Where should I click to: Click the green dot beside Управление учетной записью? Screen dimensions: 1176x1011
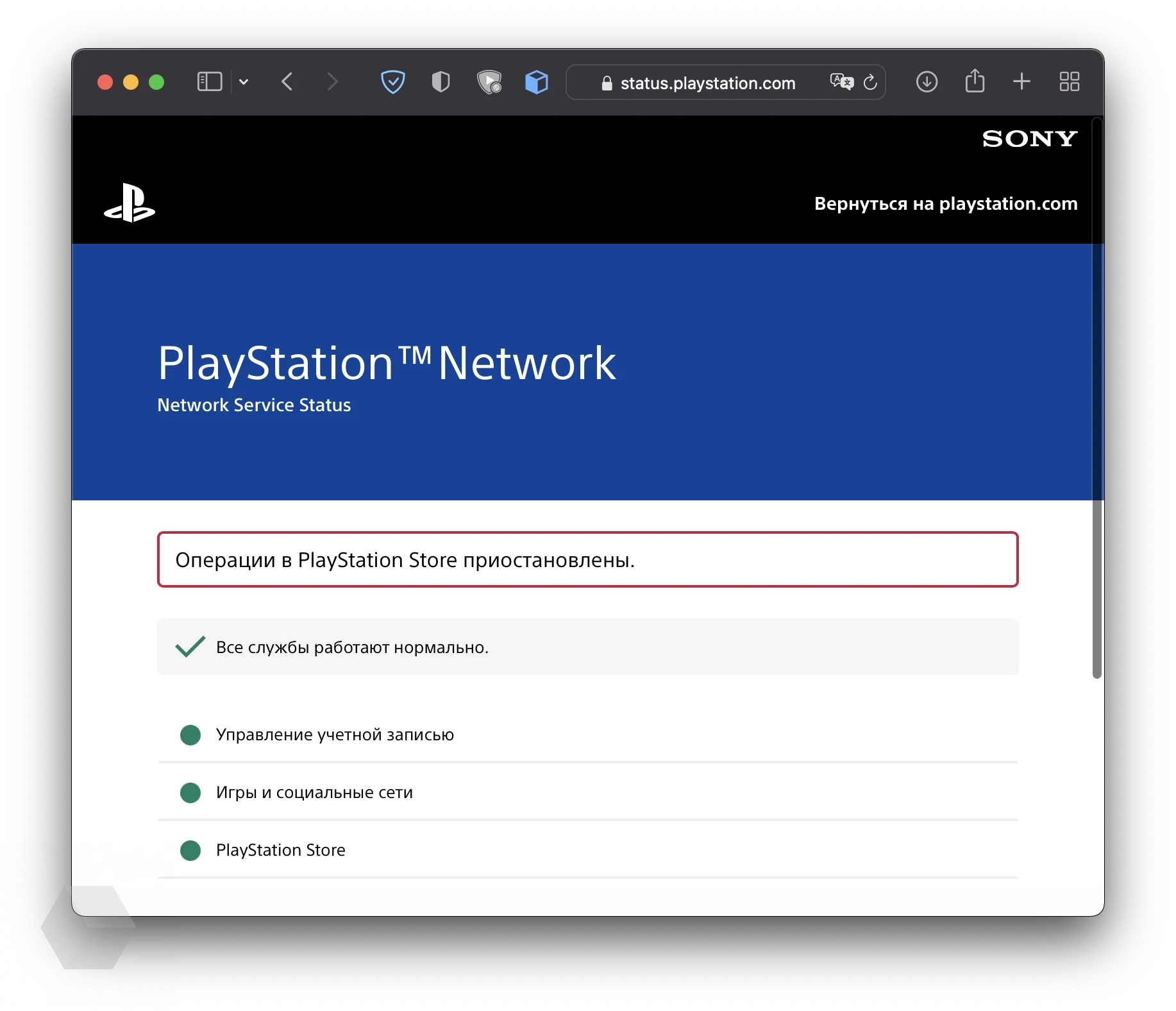pos(190,735)
